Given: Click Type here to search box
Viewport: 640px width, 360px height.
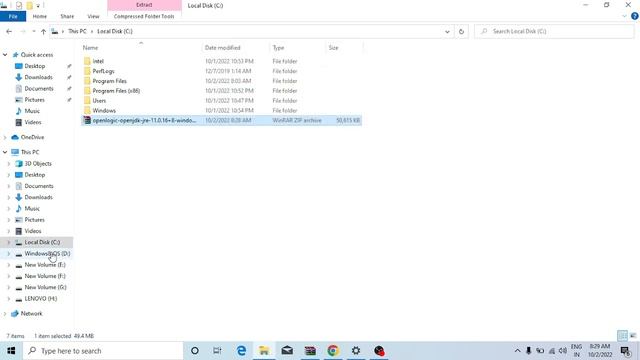Looking at the screenshot, I should (x=103, y=351).
